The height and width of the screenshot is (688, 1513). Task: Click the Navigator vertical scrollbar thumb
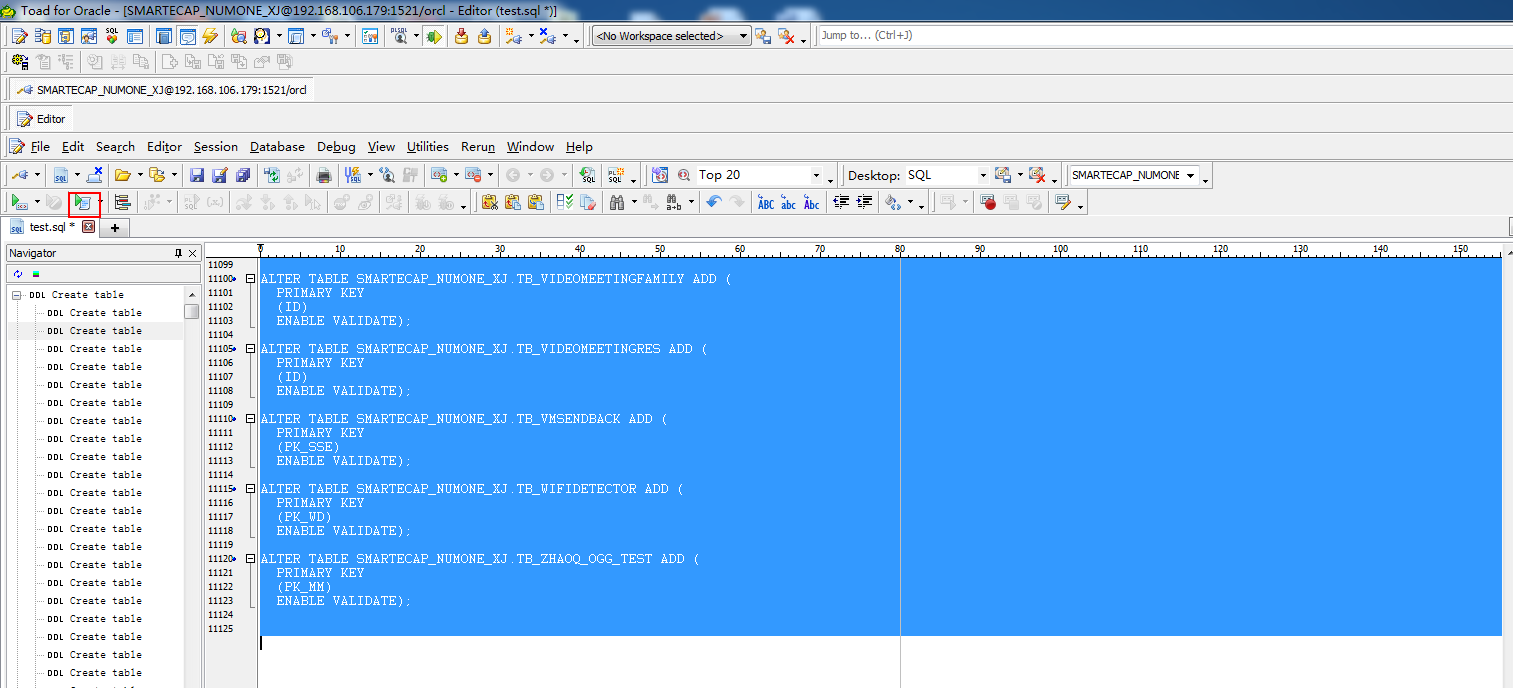(x=191, y=311)
